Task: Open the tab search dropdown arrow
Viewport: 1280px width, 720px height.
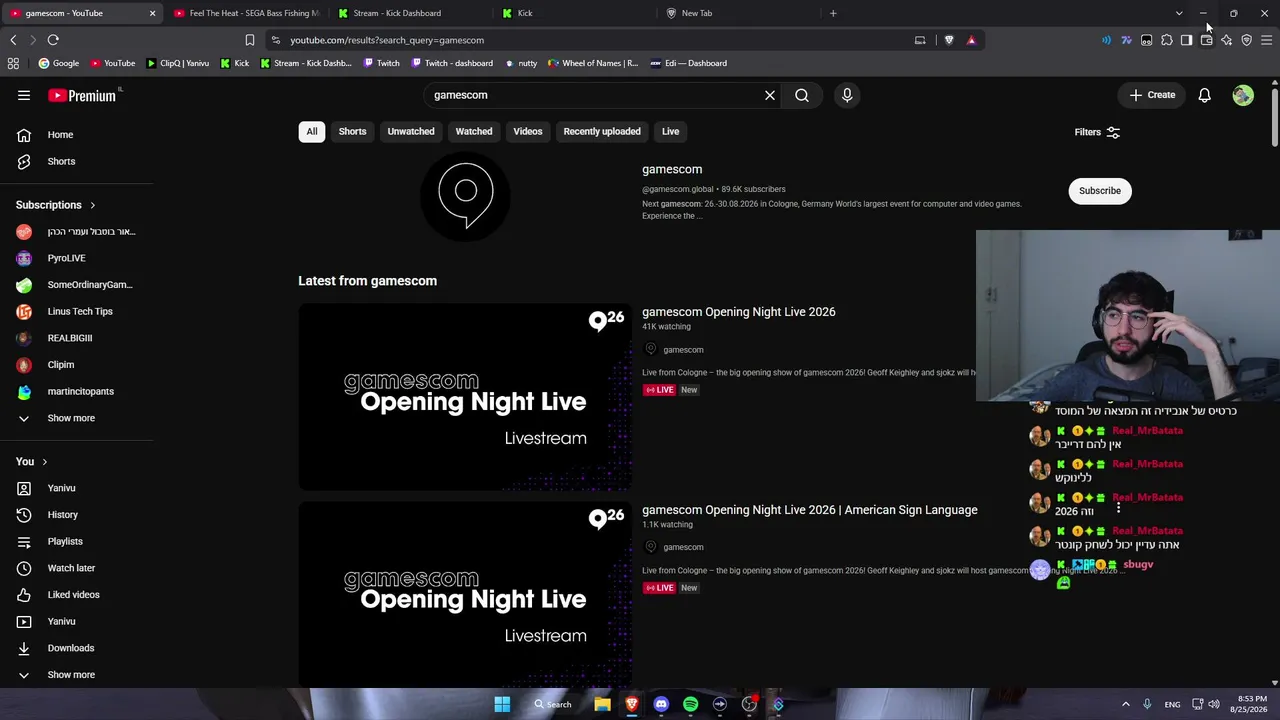Action: click(1179, 13)
